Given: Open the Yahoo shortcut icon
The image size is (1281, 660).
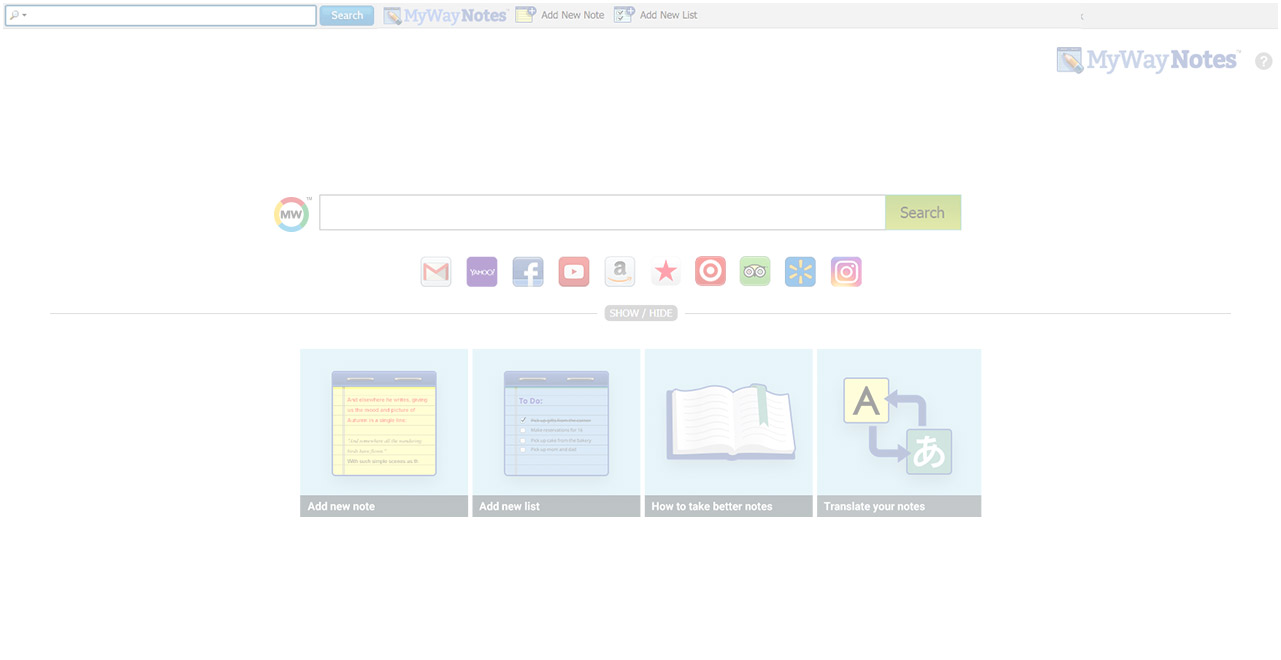Looking at the screenshot, I should (x=482, y=272).
